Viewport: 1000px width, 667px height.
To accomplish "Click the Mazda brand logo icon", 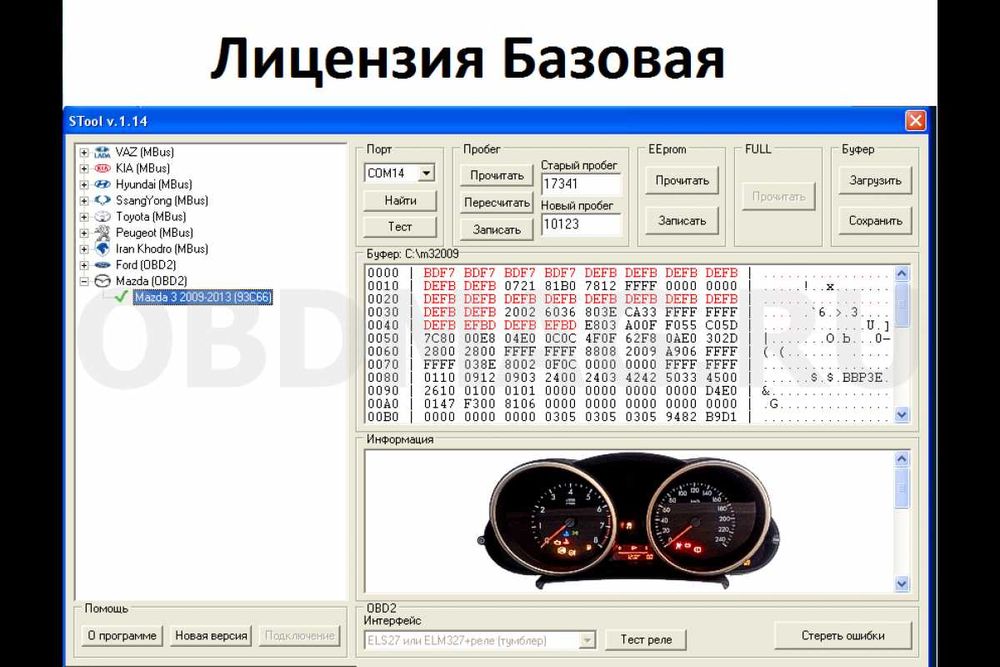I will (102, 281).
